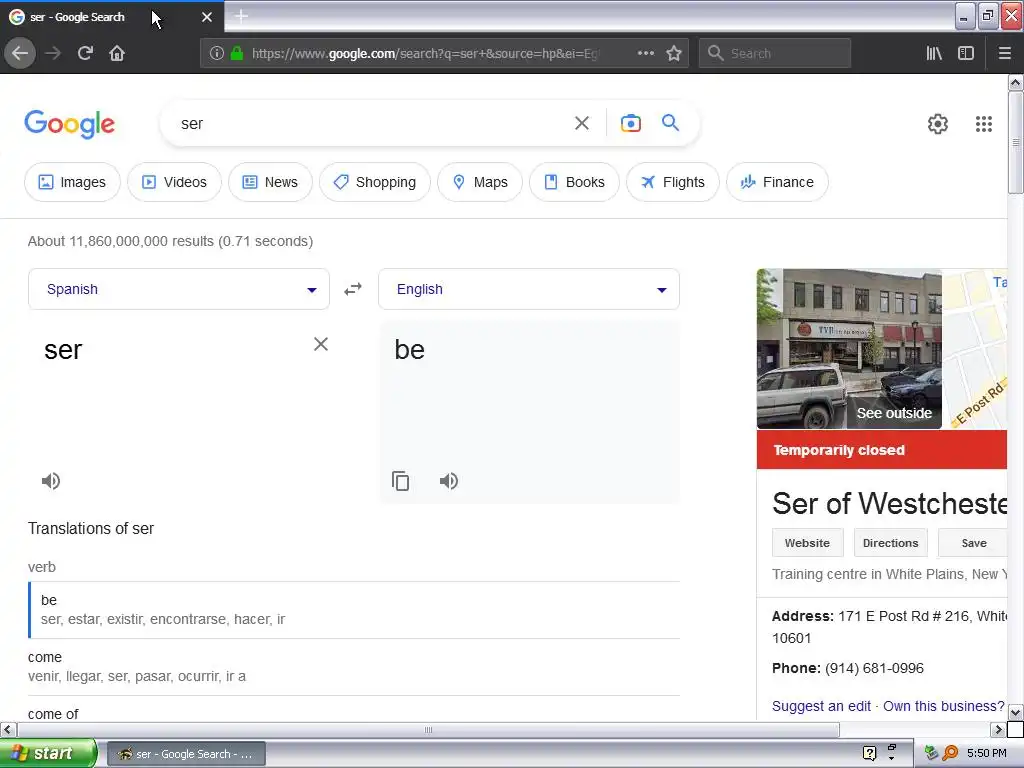Click the Website button for Ser of Westchester
This screenshot has width=1024, height=768.
click(807, 543)
